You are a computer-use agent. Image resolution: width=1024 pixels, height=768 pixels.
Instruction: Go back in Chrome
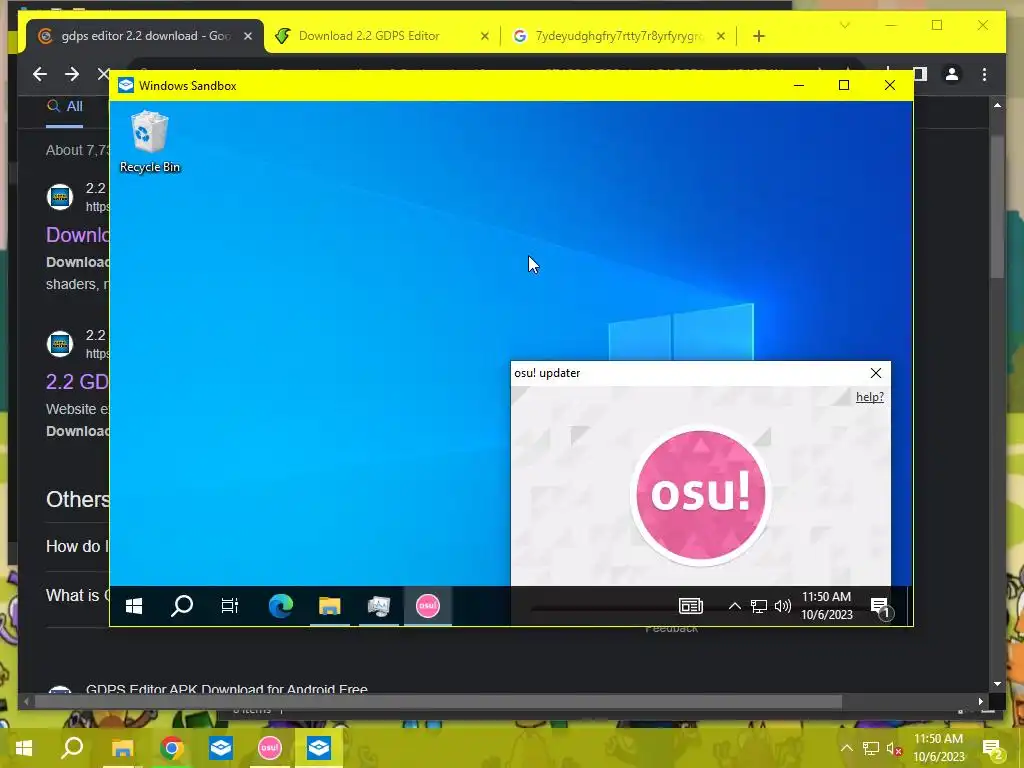pyautogui.click(x=40, y=74)
